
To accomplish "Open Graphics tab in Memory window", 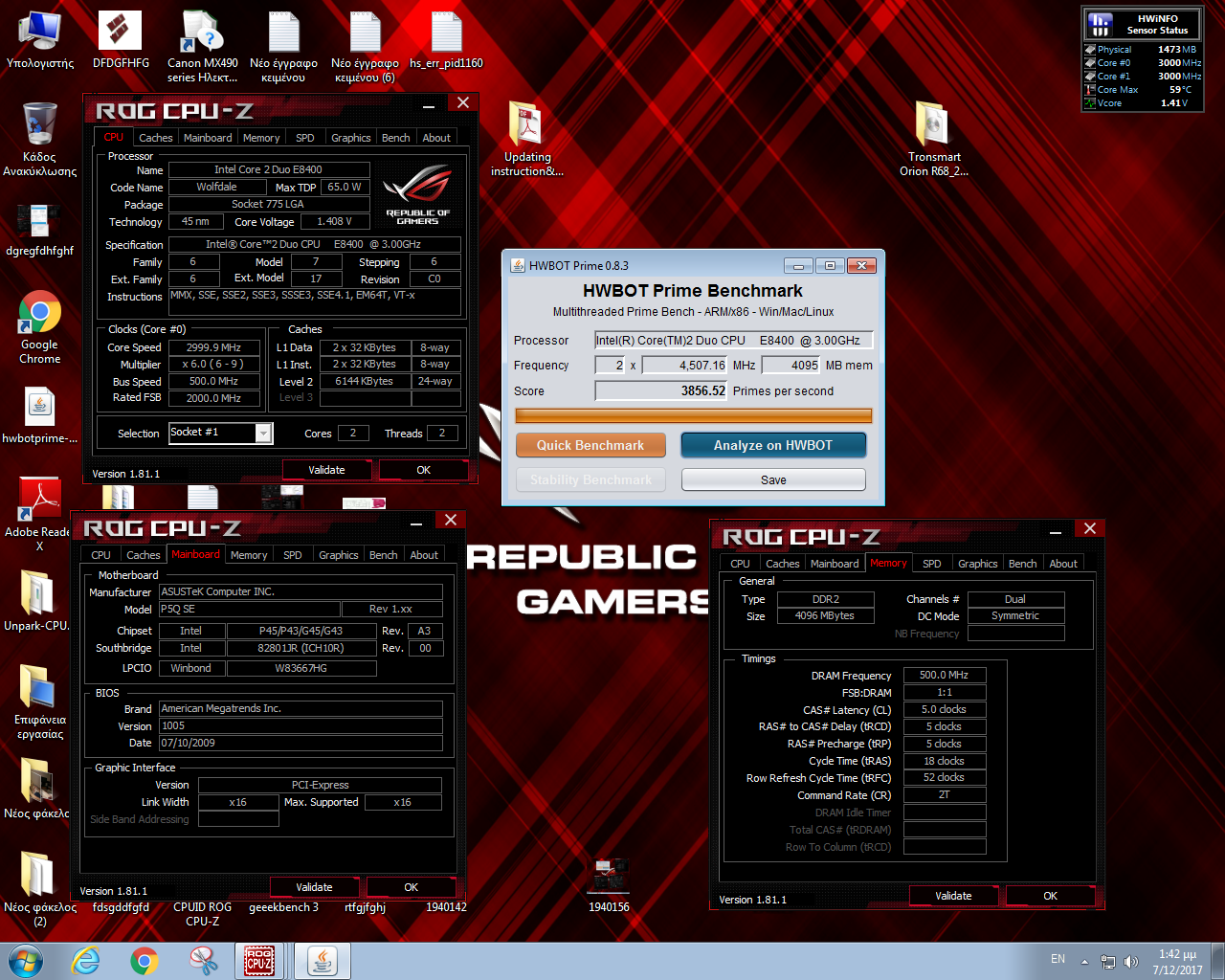I will click(x=977, y=564).
